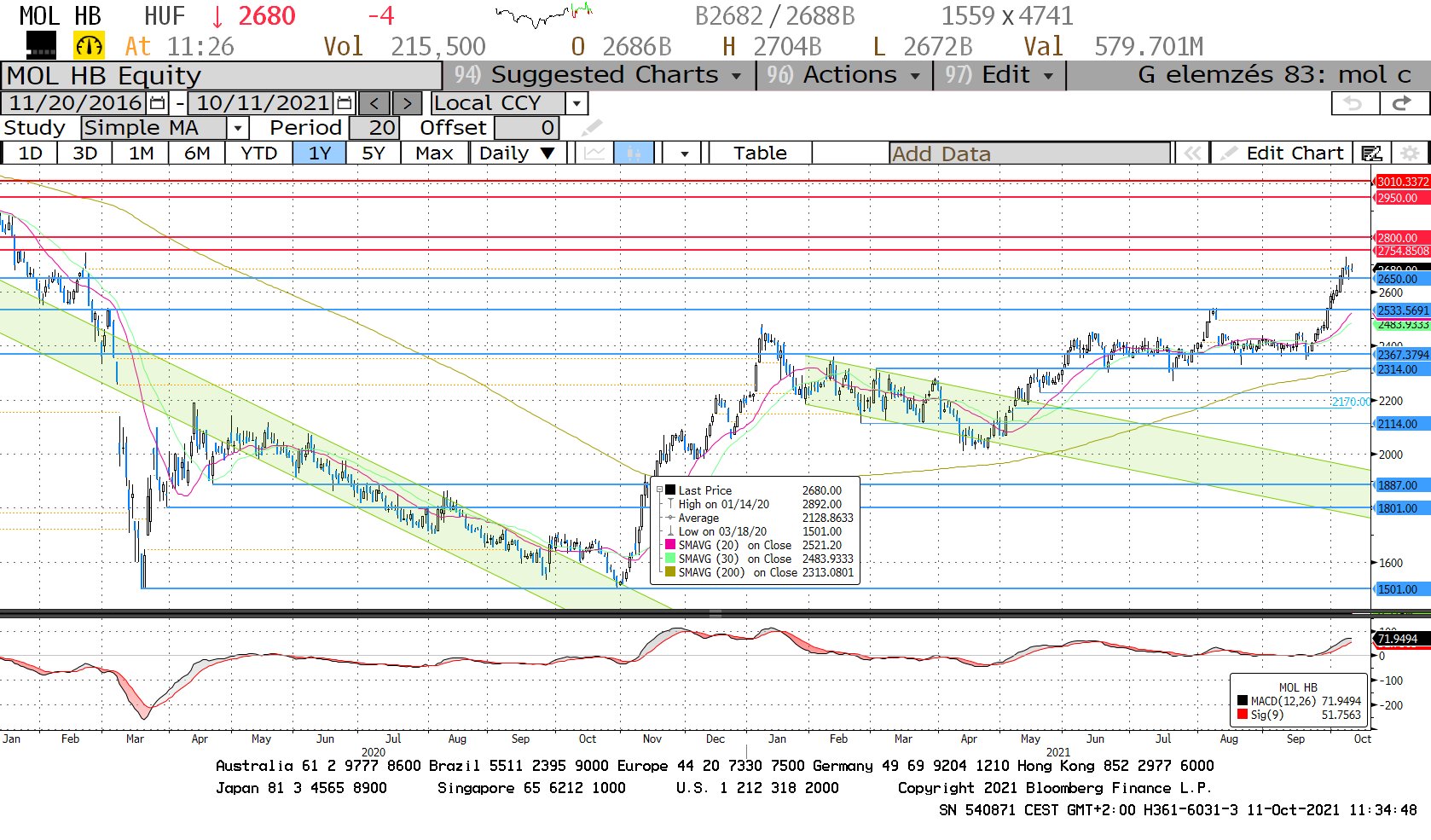Click the MOL HB Equity security field
The height and width of the screenshot is (840, 1431).
(222, 75)
